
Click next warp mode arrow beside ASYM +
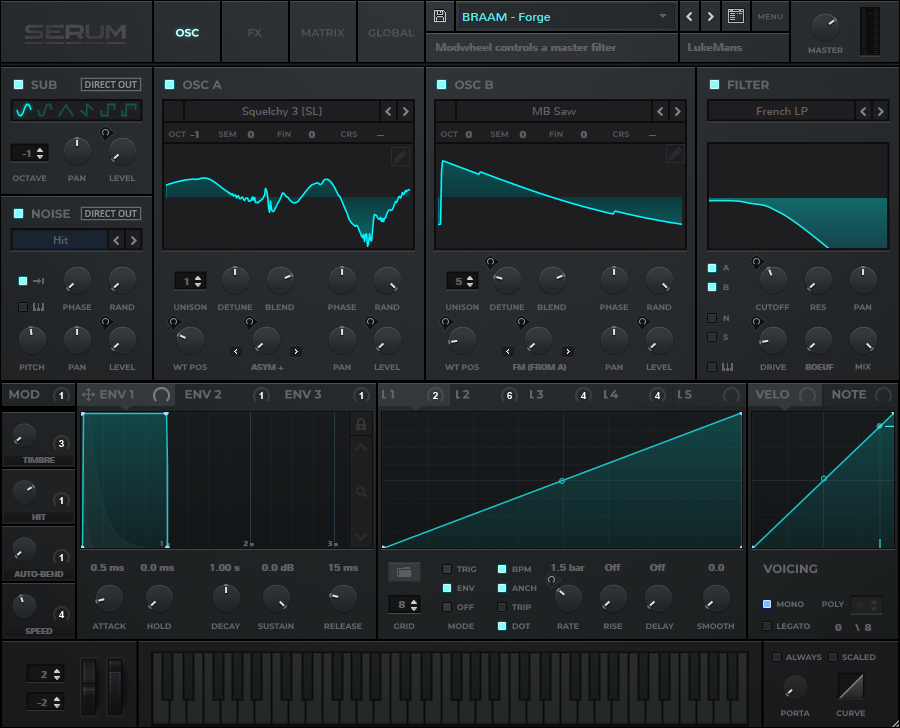coord(296,351)
